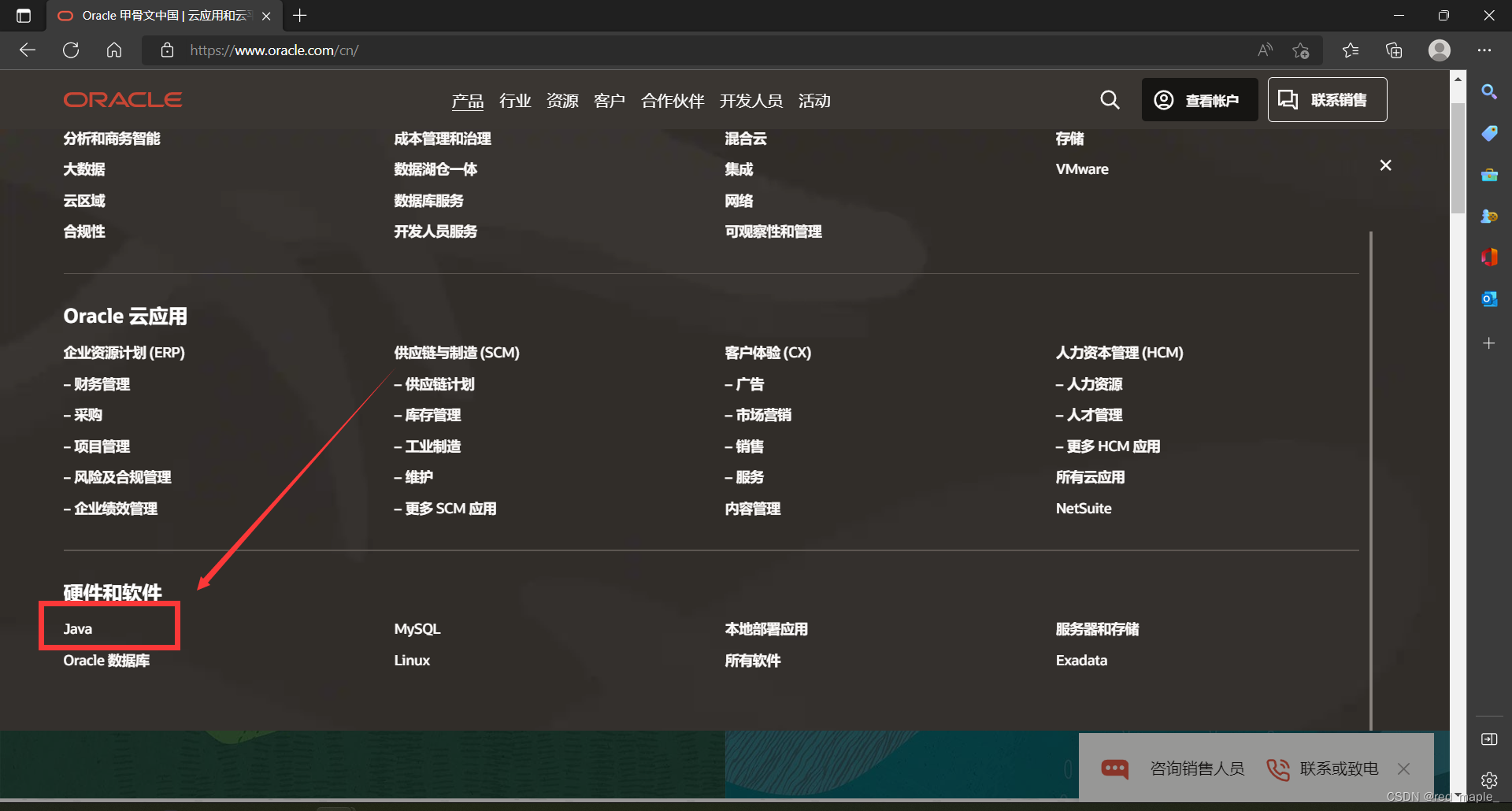The image size is (1512, 811).
Task: Open the browser profile avatar
Action: (x=1440, y=50)
